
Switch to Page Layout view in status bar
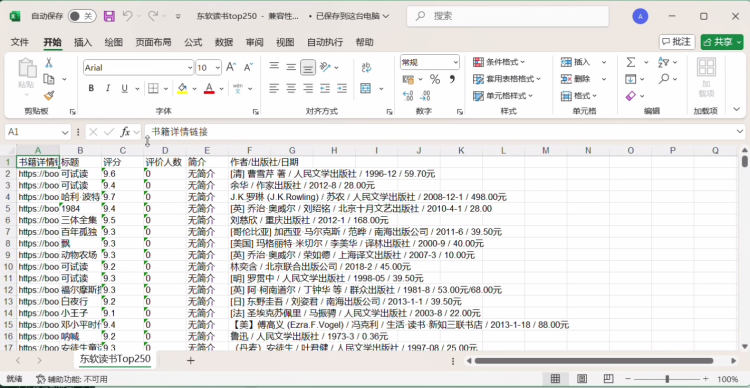point(582,379)
